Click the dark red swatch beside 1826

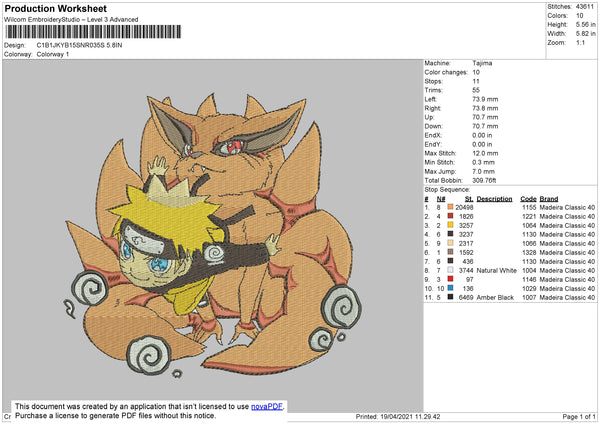[x=450, y=216]
